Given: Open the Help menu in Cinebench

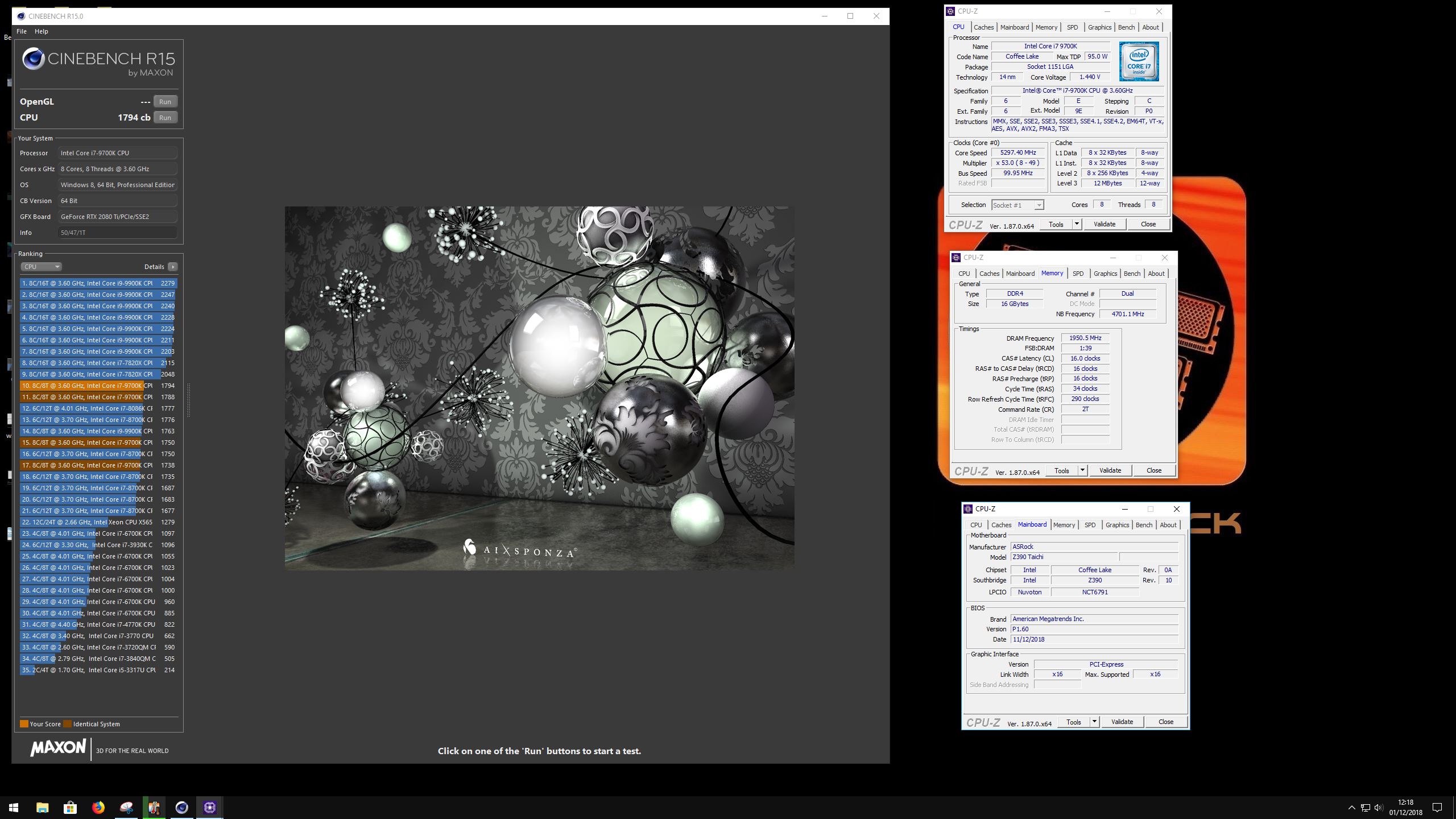Looking at the screenshot, I should pos(42,31).
